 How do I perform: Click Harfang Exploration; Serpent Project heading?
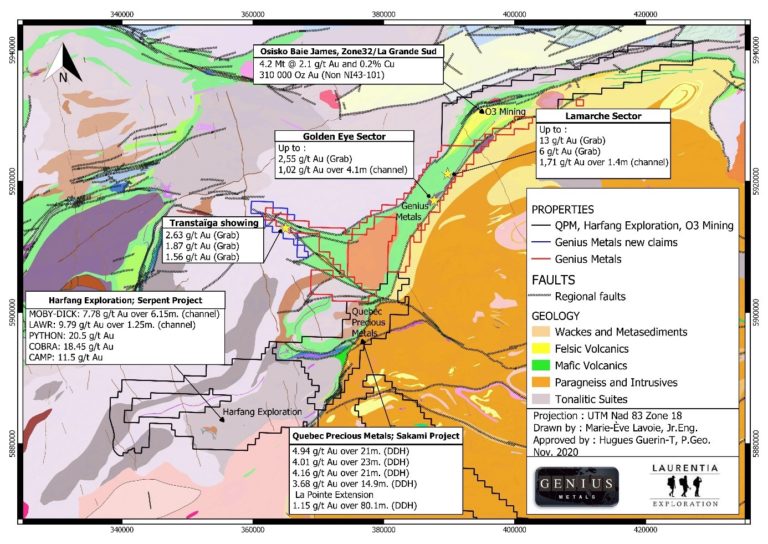pos(125,300)
